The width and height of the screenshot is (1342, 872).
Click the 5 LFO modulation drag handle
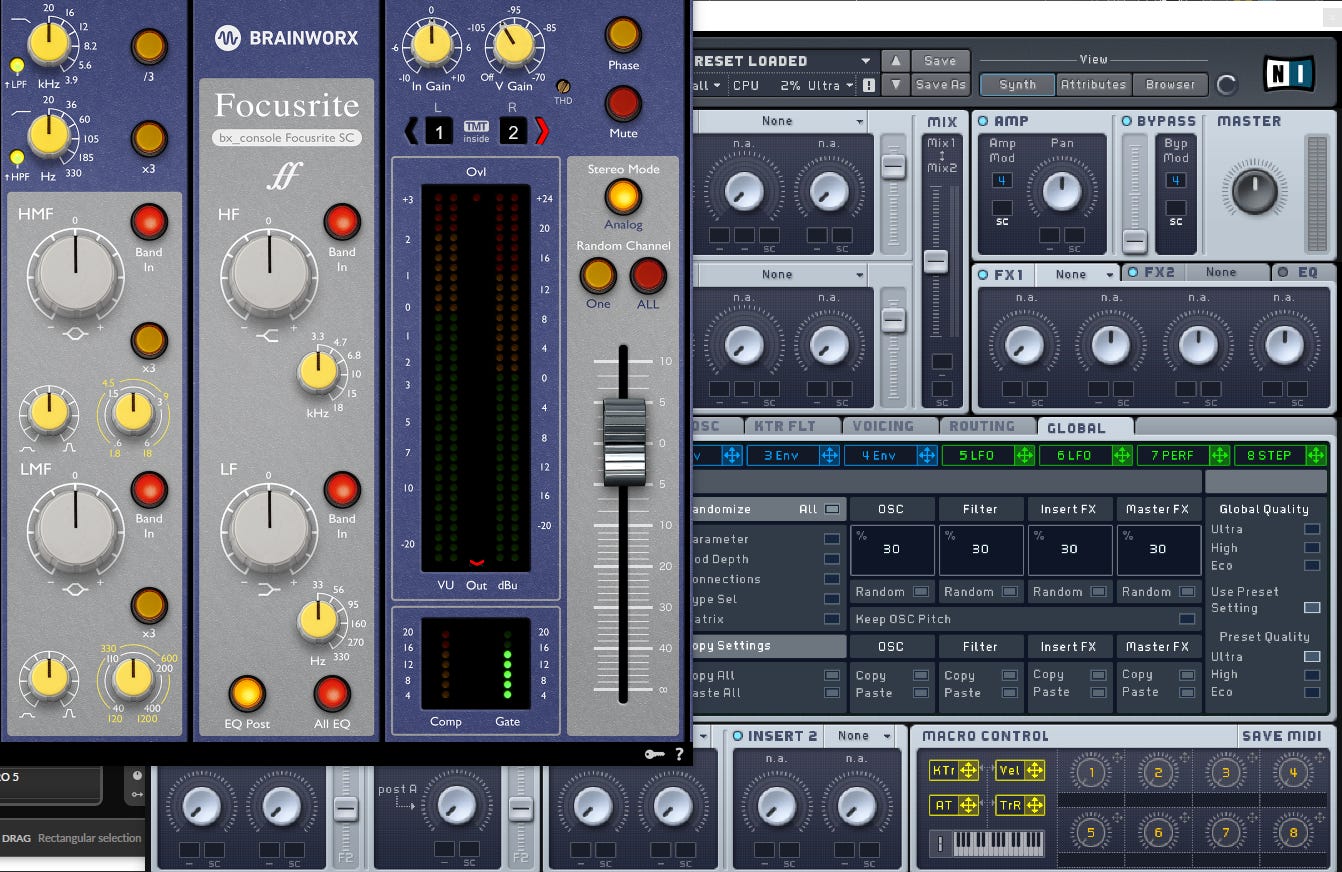pos(1024,455)
